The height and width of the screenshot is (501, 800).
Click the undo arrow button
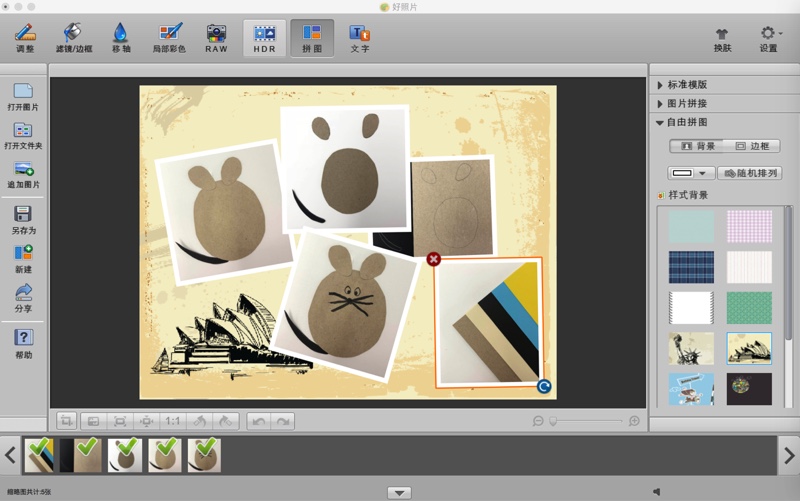pos(259,421)
